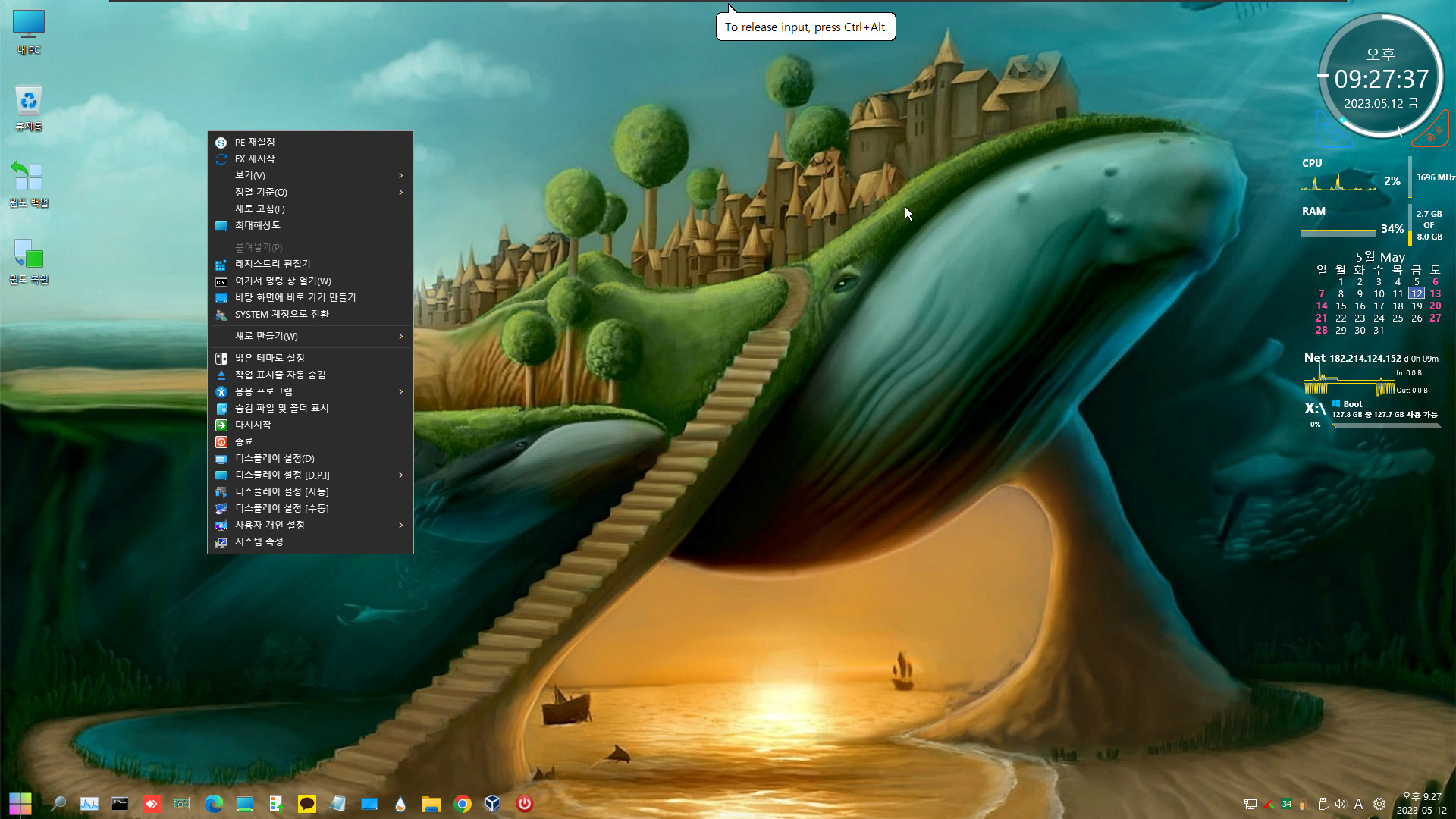1456x819 pixels.
Task: Open the green 34 RAM tray indicator
Action: coord(1286,804)
